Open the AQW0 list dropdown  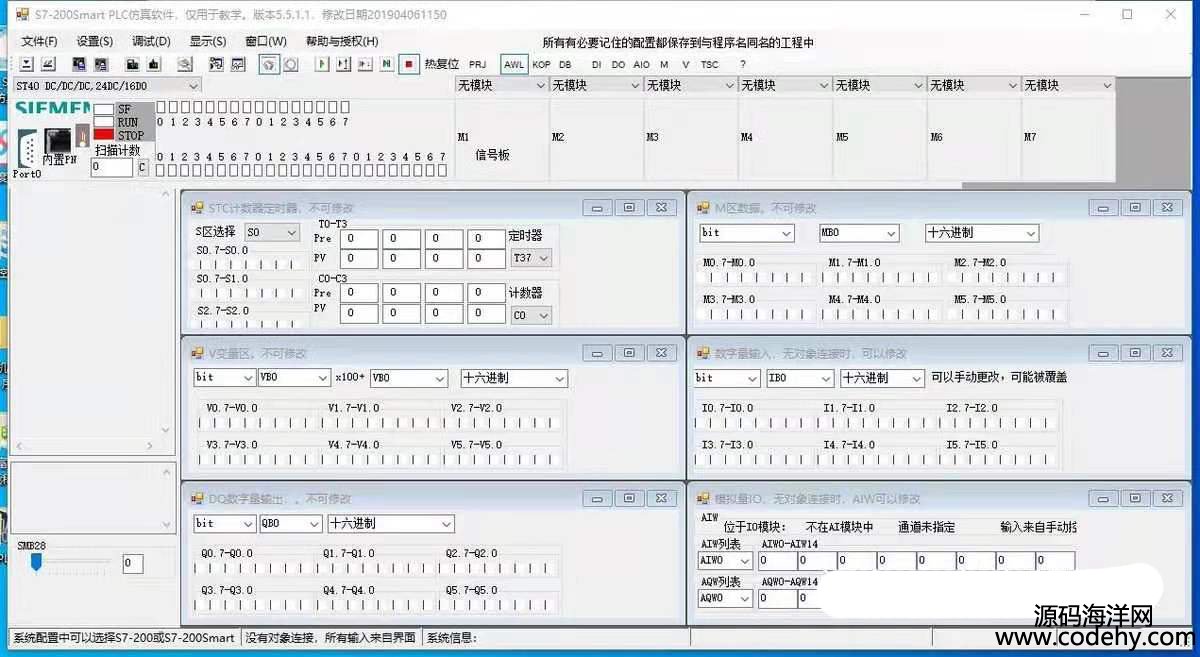[x=725, y=599]
